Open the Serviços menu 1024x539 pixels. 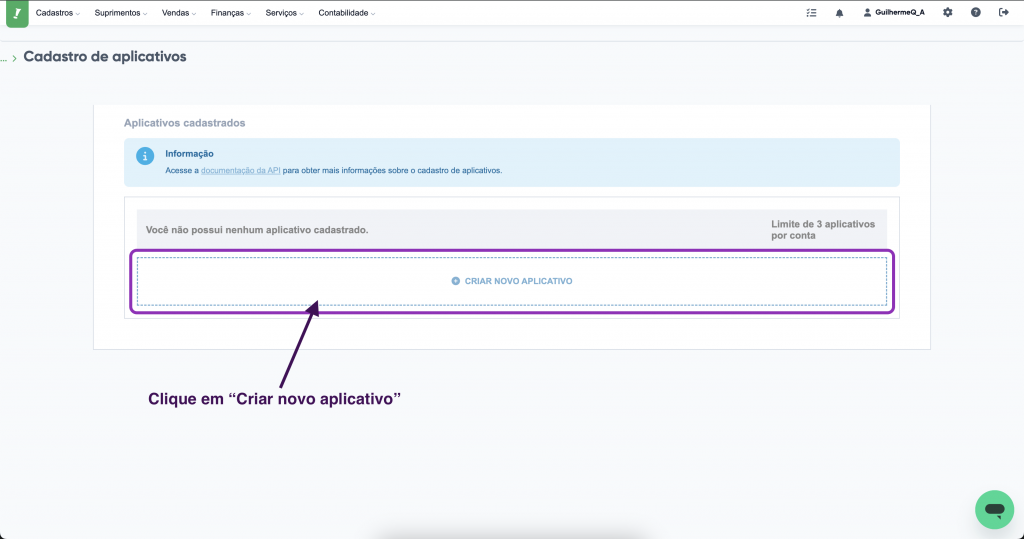click(285, 13)
